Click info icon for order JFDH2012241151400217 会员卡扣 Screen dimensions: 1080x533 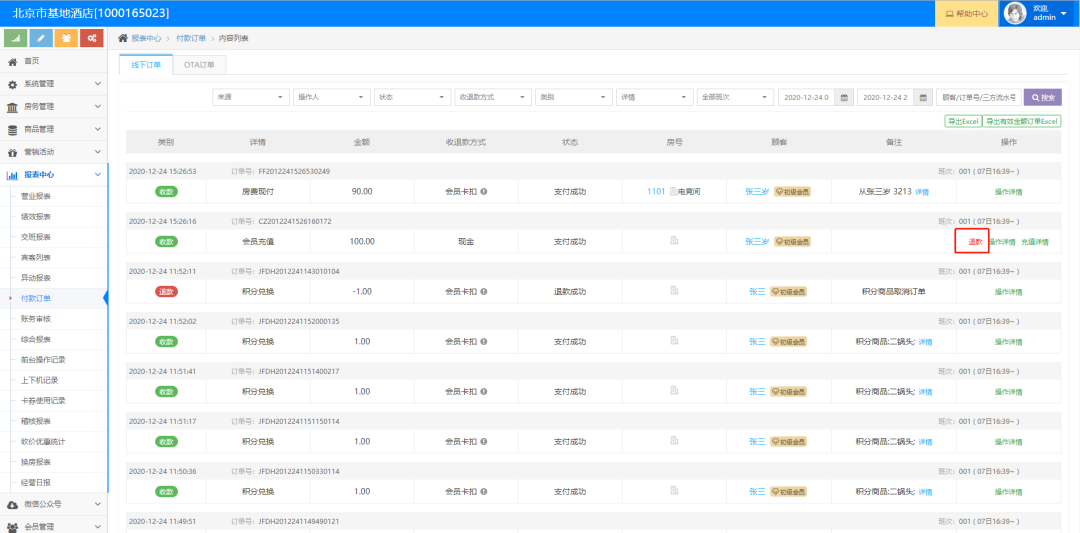(x=484, y=391)
